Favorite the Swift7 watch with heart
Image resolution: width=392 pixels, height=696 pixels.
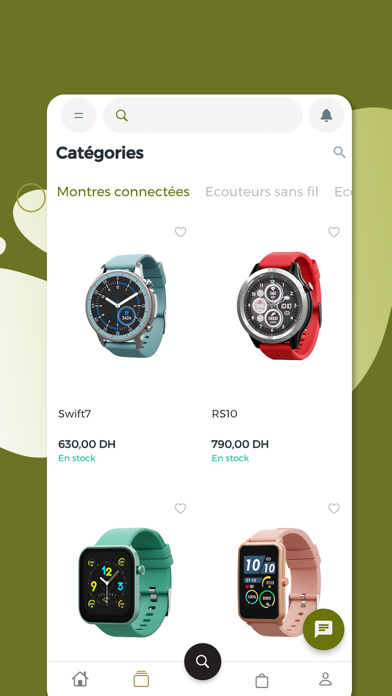pos(180,232)
